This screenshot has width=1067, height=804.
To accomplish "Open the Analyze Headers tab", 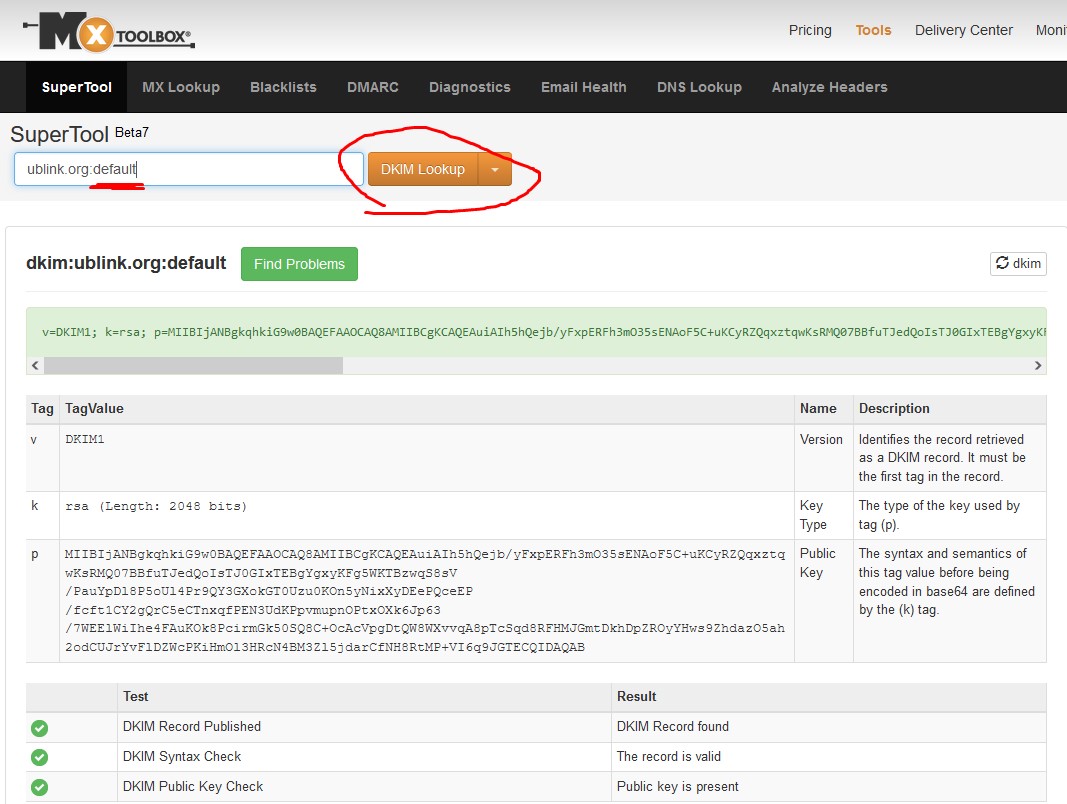I will coord(829,87).
